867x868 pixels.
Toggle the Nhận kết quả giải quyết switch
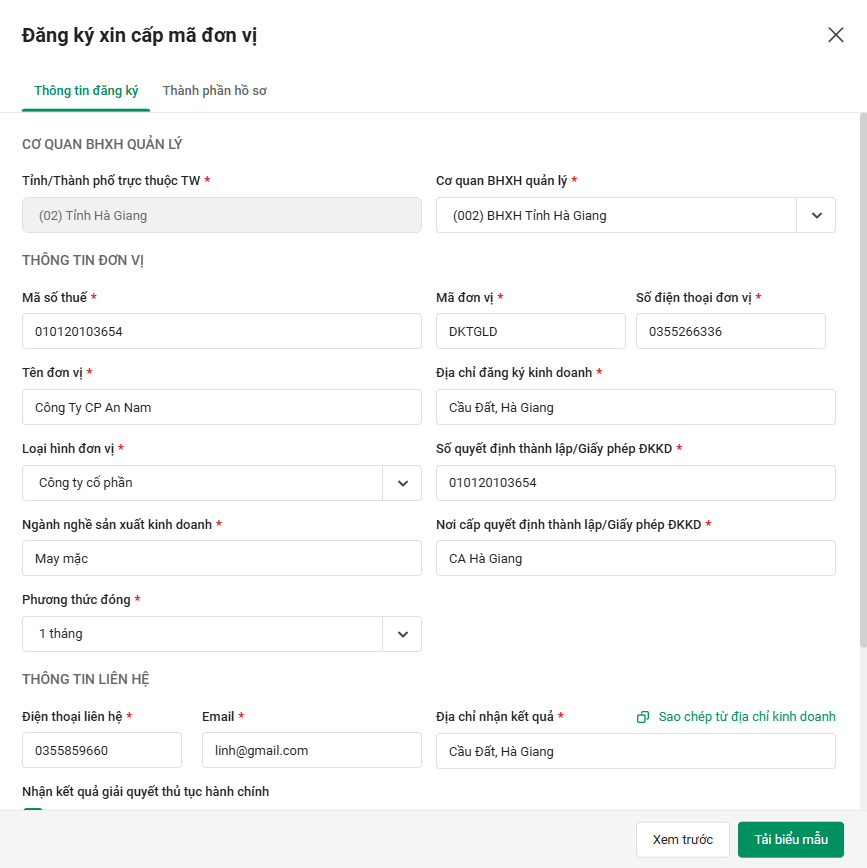coord(33,811)
